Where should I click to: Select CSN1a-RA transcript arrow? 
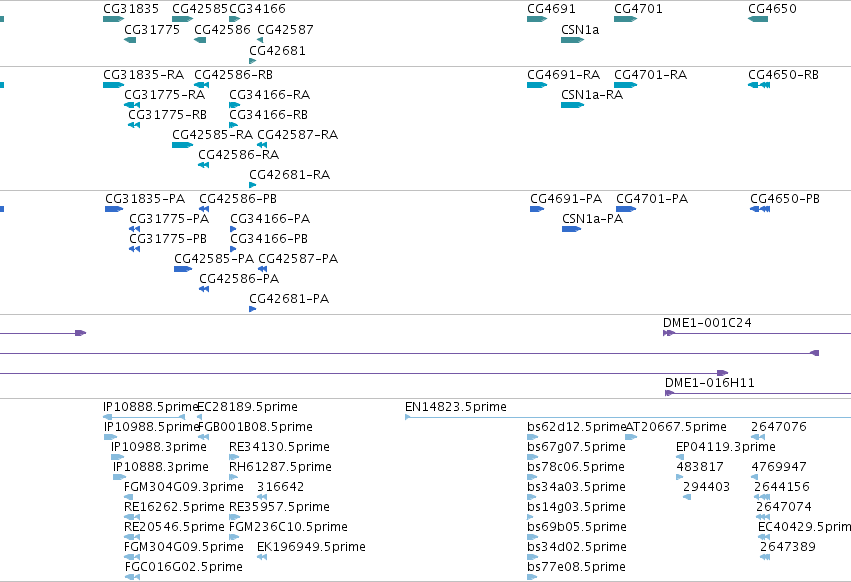(573, 105)
